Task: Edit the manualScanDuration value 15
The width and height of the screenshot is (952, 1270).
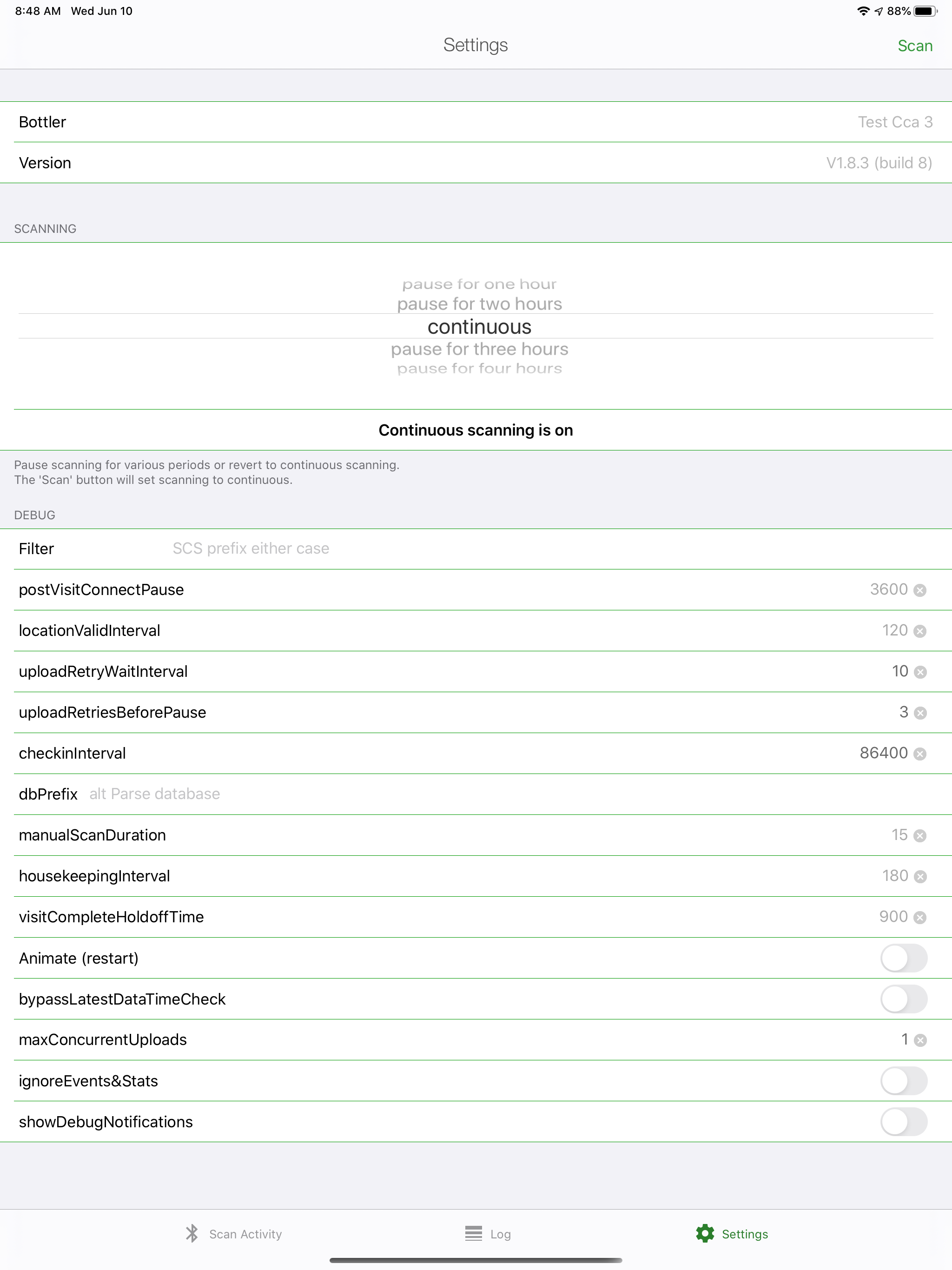Action: 899,835
